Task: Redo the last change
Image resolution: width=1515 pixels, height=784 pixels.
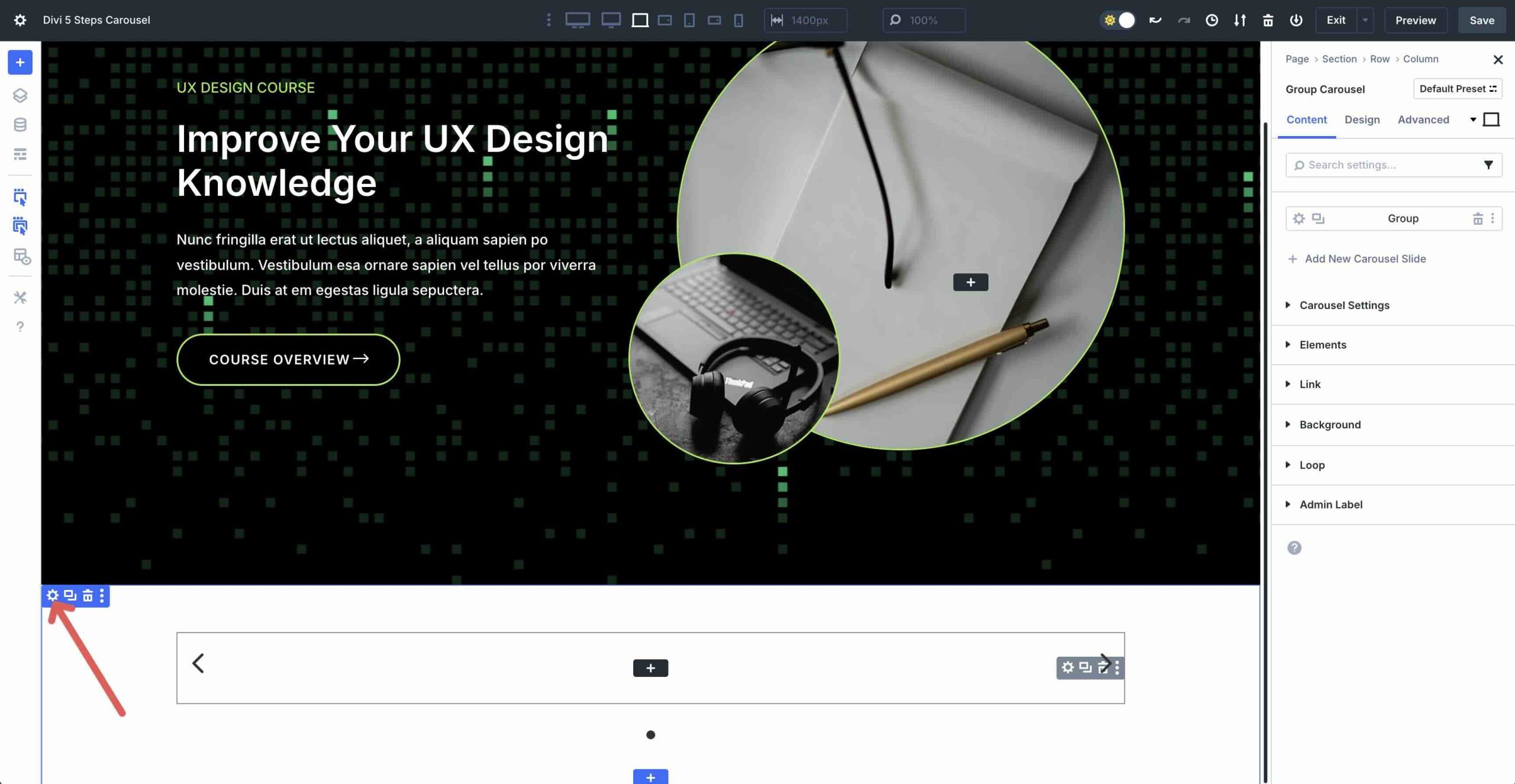Action: click(x=1182, y=20)
